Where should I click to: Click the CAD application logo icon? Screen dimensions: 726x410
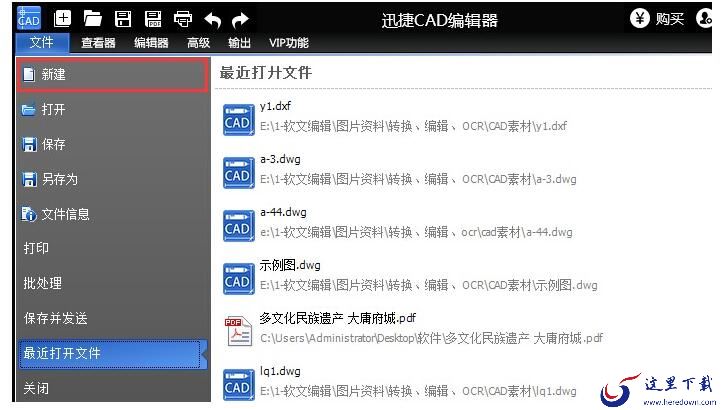click(29, 18)
